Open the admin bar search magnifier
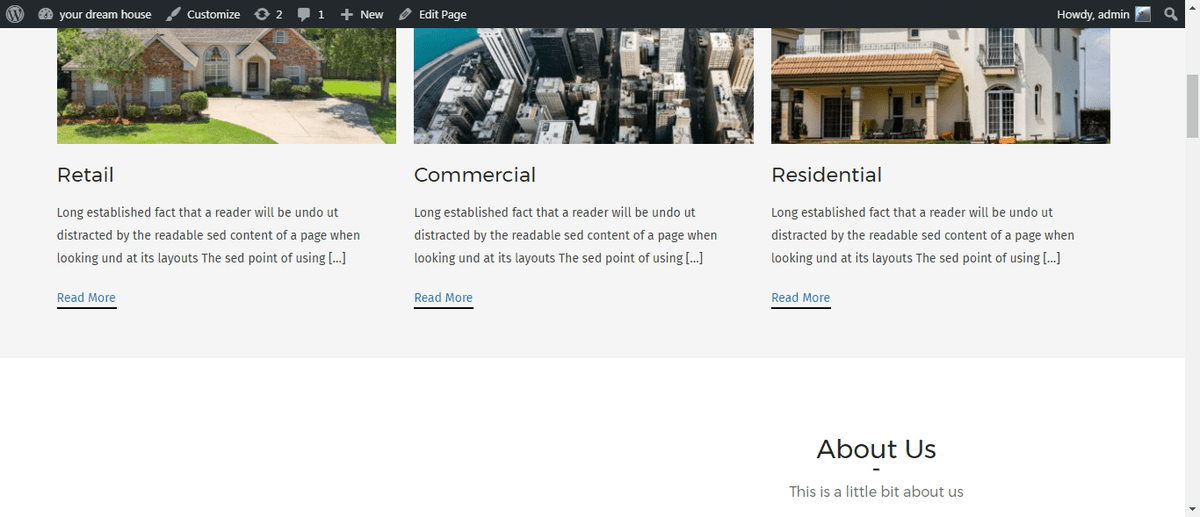This screenshot has height=517, width=1200. click(x=1171, y=14)
